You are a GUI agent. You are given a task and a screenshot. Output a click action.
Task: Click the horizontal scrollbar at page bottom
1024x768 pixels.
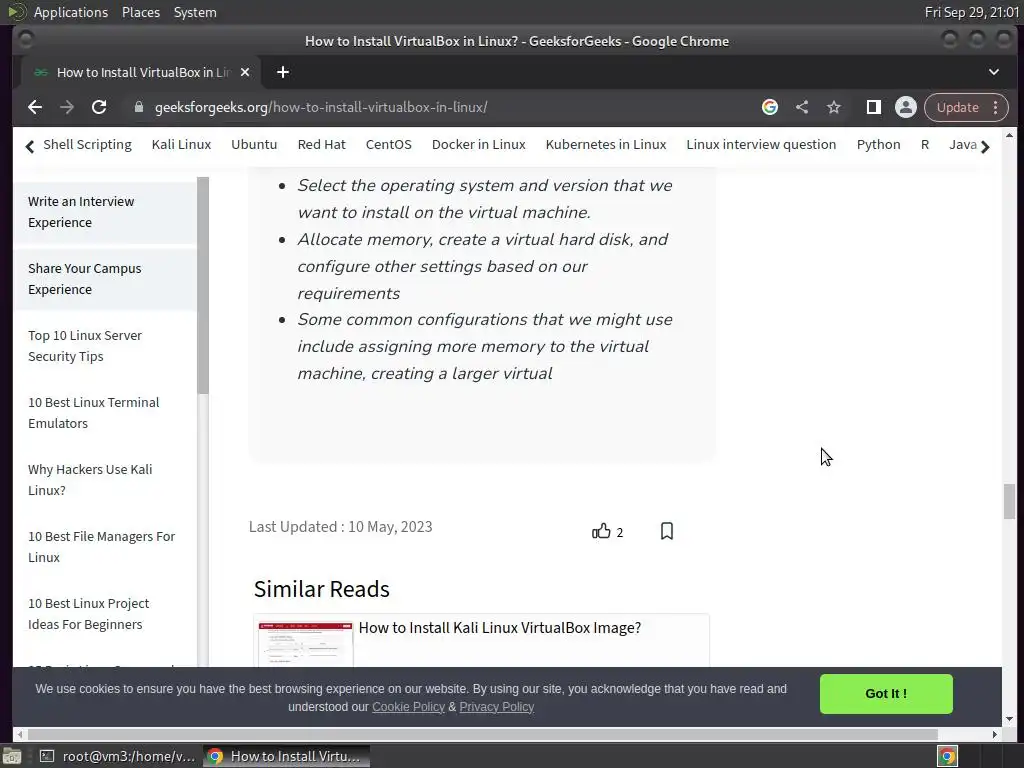[483, 734]
